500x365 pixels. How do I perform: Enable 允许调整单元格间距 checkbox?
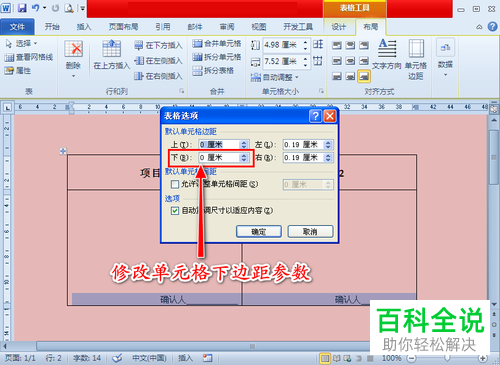coord(175,184)
